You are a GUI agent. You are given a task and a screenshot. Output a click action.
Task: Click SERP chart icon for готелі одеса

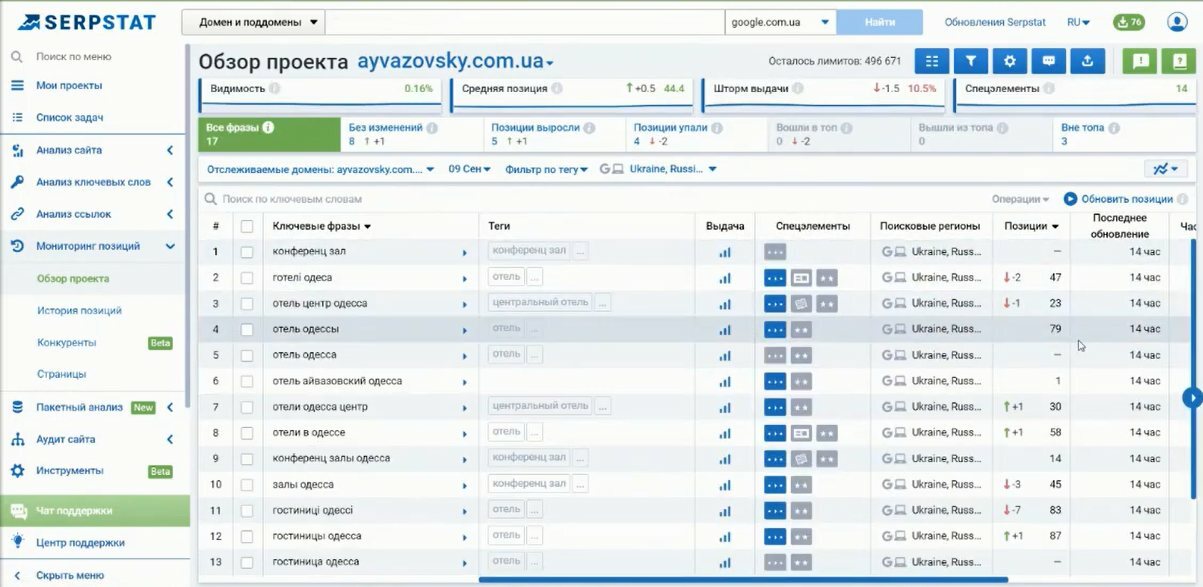click(x=725, y=278)
